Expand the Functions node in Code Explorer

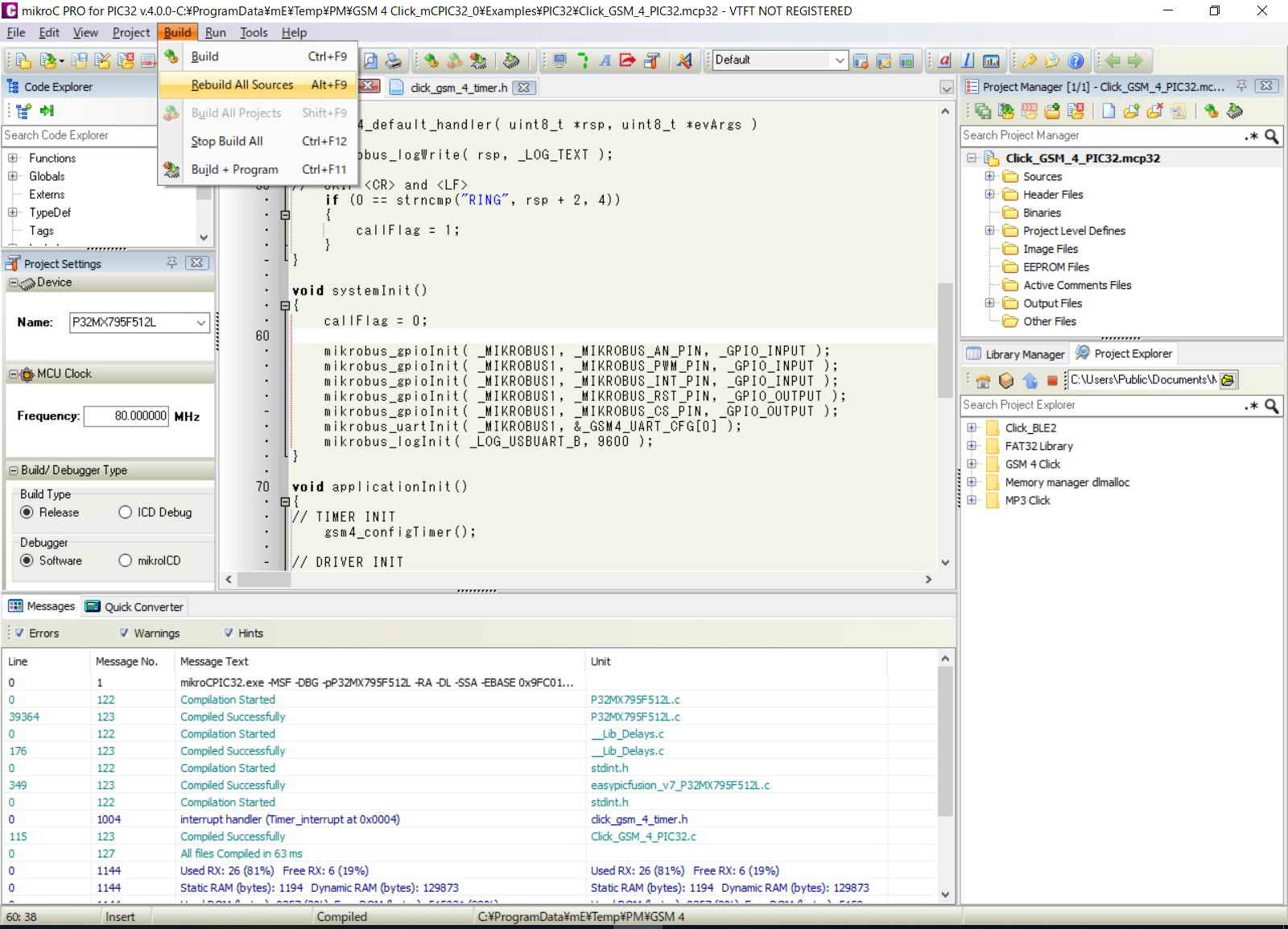click(13, 159)
